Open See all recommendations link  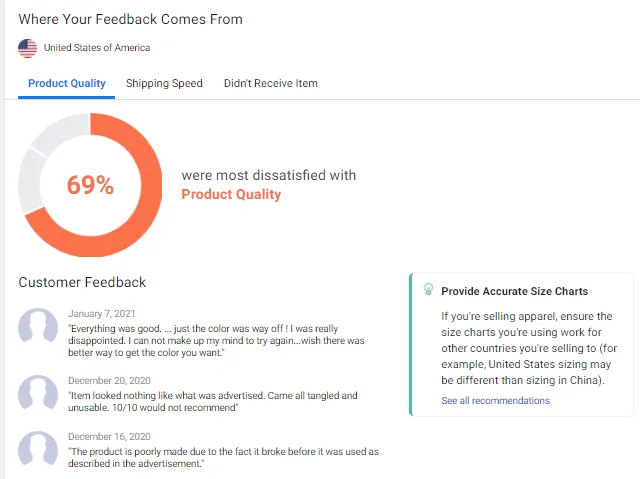(496, 401)
